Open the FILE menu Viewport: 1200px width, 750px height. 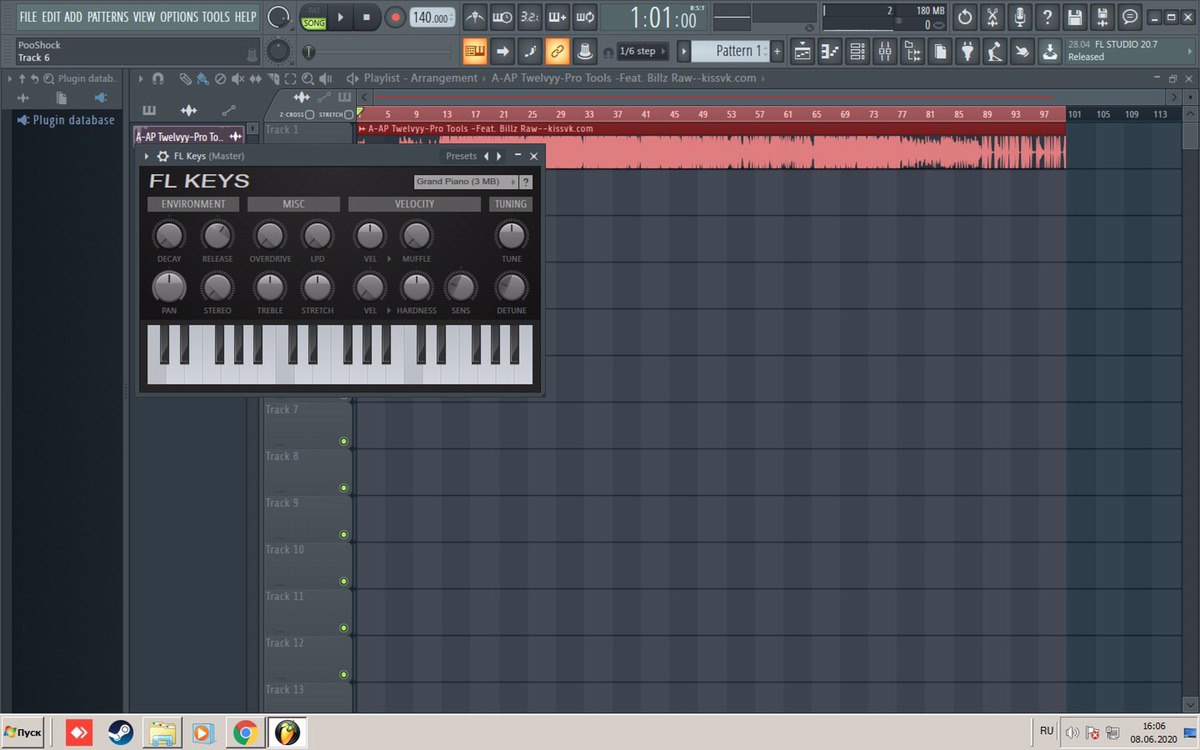(x=28, y=17)
